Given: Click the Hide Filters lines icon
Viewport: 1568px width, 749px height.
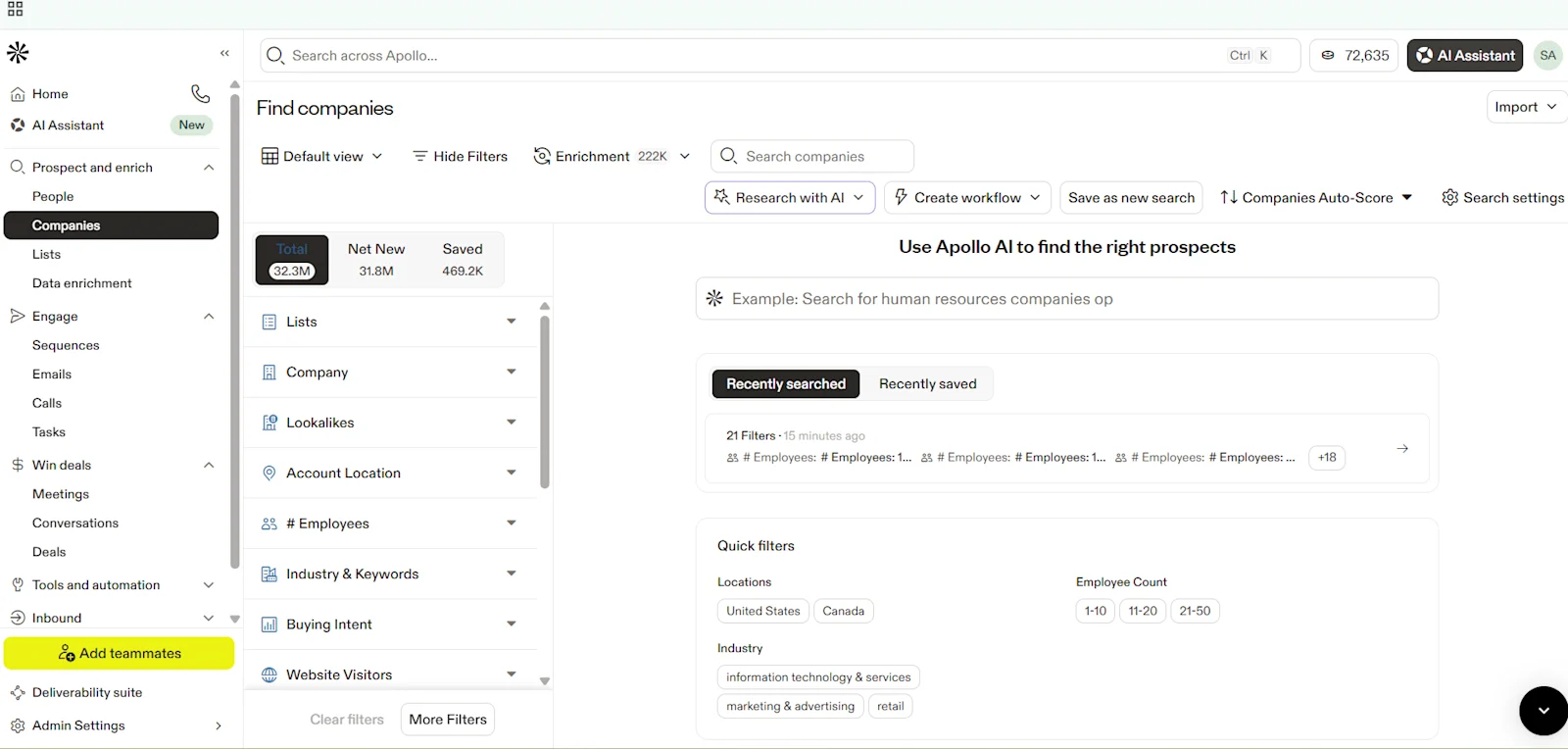Looking at the screenshot, I should click(420, 157).
